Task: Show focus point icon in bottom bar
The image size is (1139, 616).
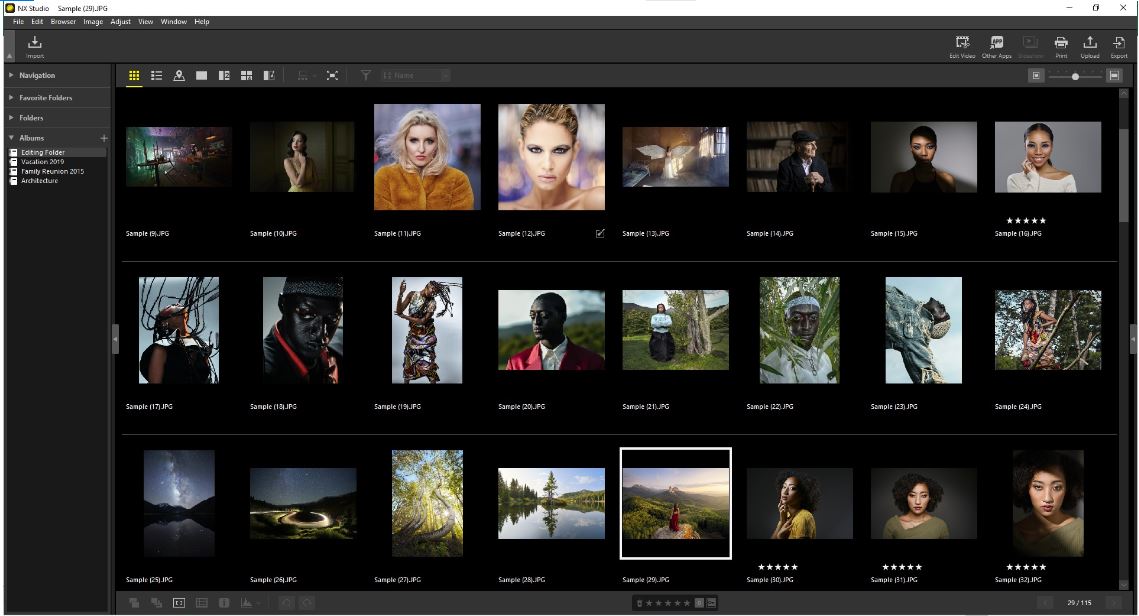Action: pos(179,603)
